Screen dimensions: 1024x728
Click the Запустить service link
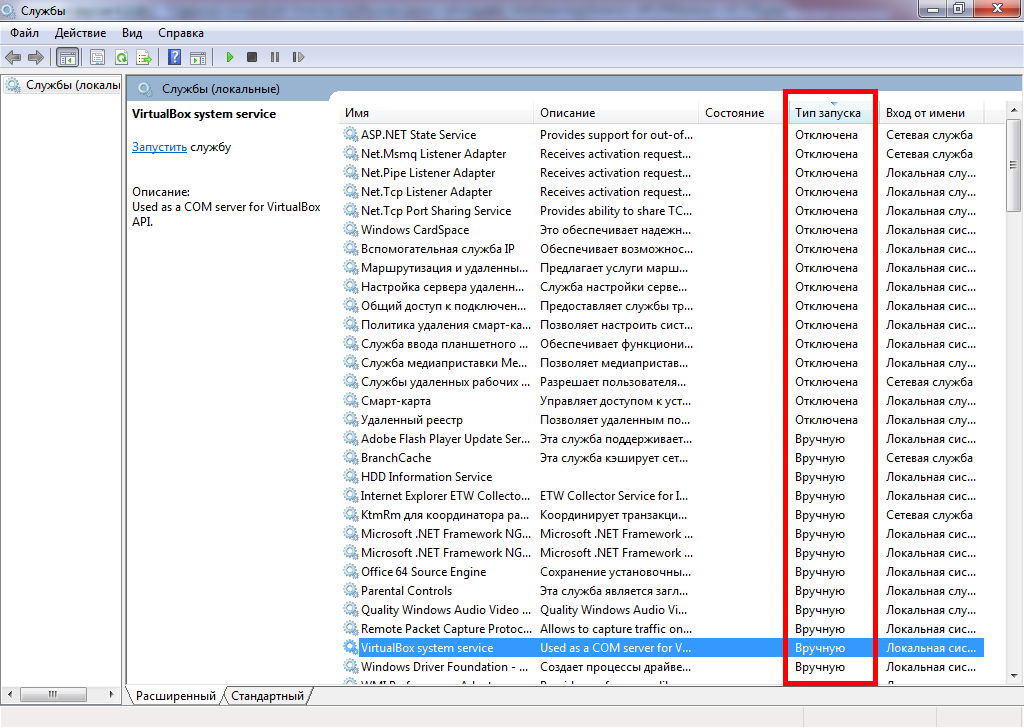coord(159,147)
